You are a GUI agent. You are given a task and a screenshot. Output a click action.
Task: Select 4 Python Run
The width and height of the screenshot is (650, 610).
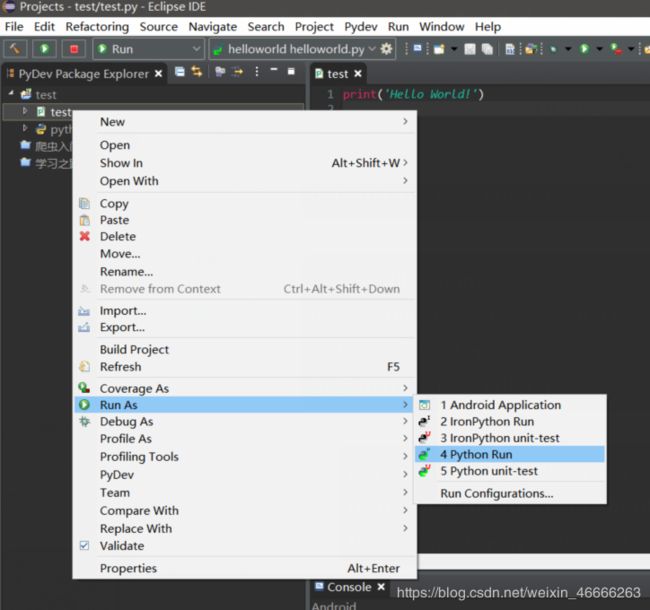(x=510, y=455)
